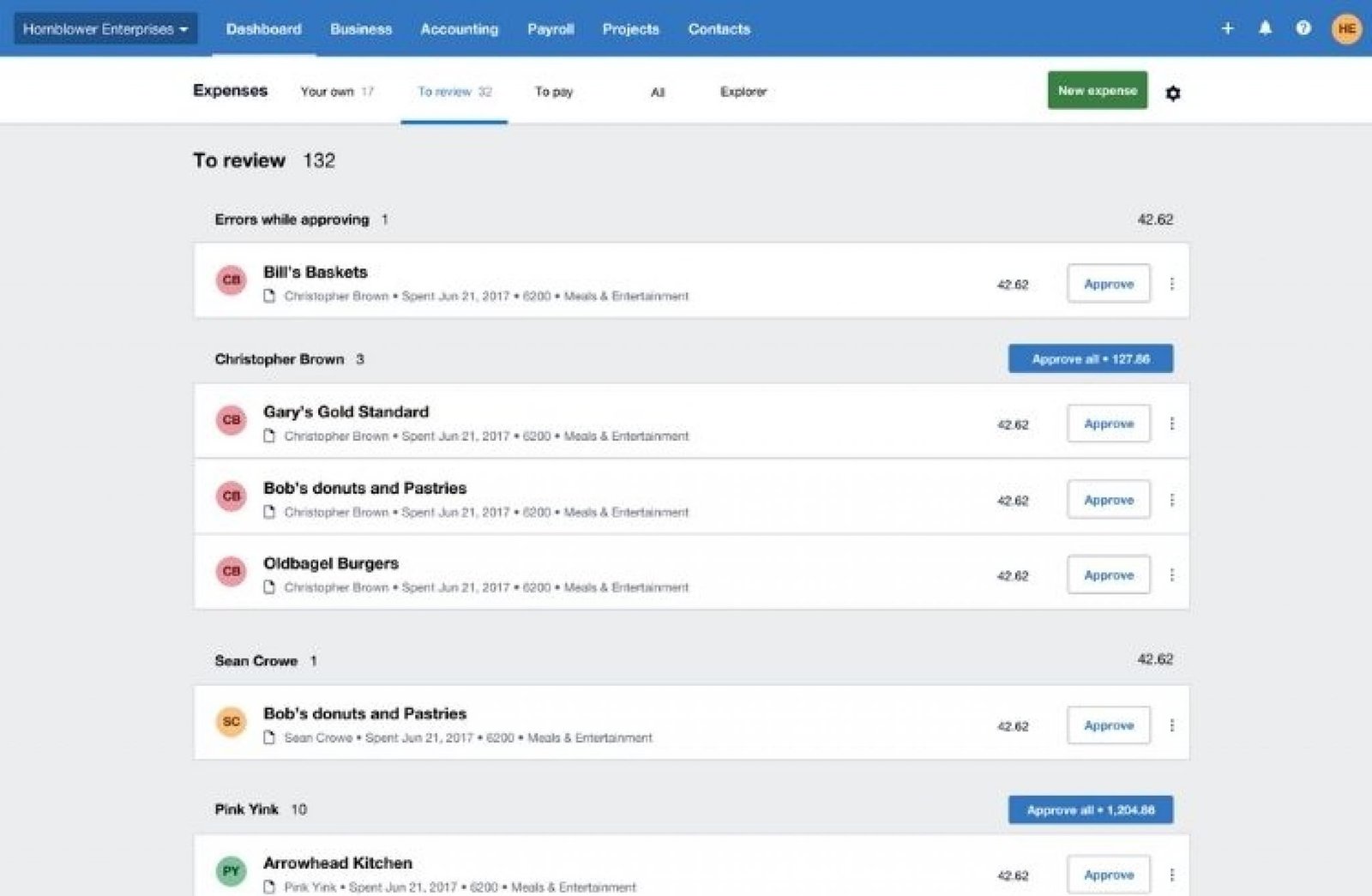Open the Bill's Baskets expense title
The image size is (1372, 896).
(316, 272)
